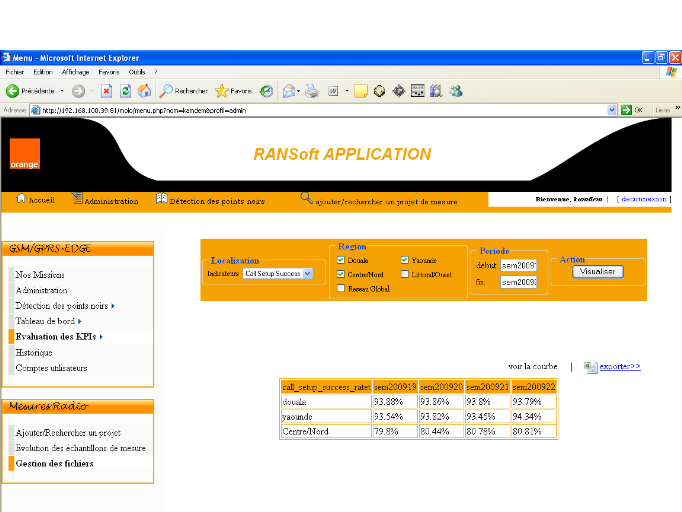Click the Détection des points noirs book icon
The height and width of the screenshot is (512, 682).
point(161,199)
